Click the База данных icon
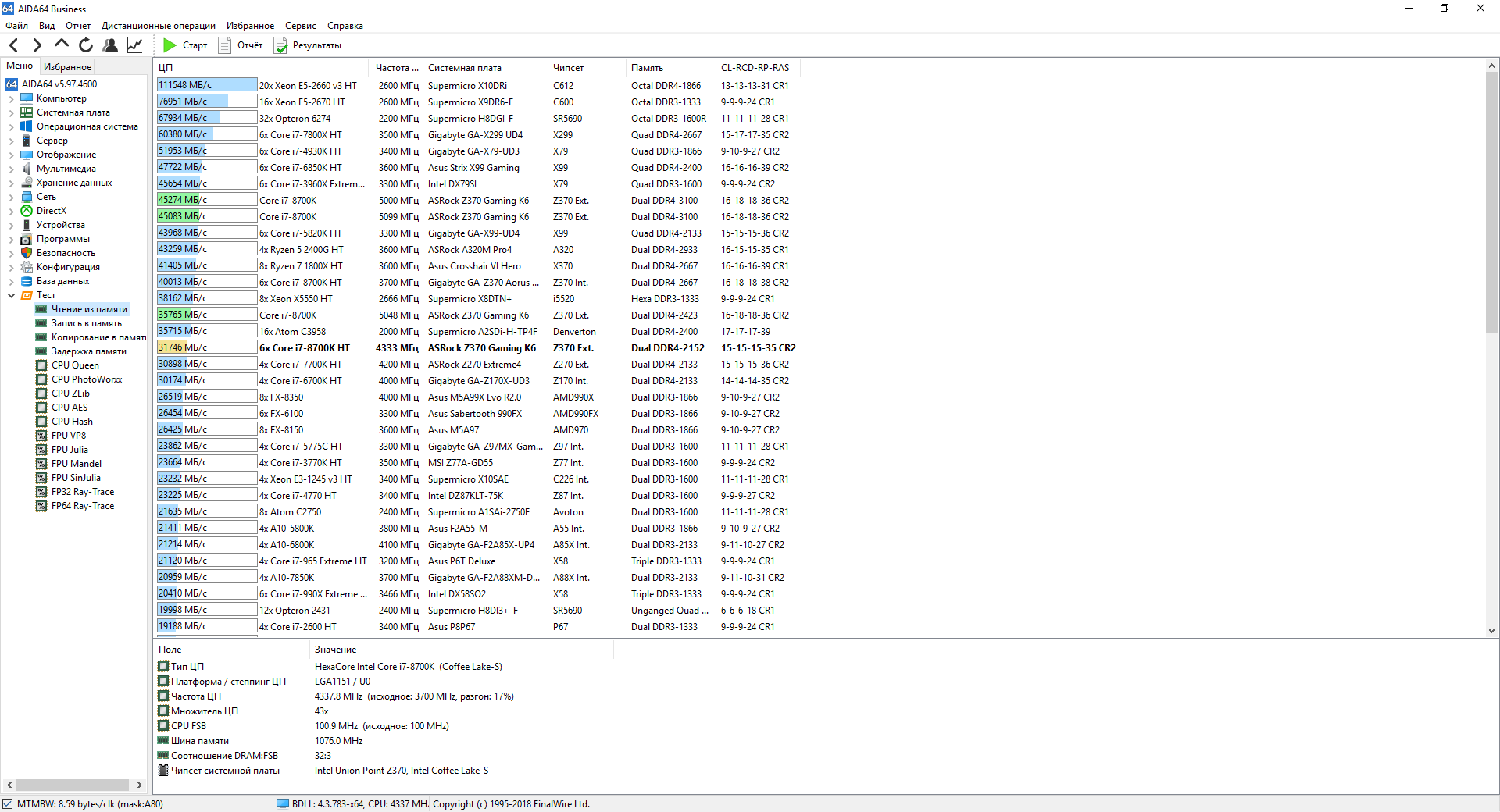1500x812 pixels. pos(27,281)
